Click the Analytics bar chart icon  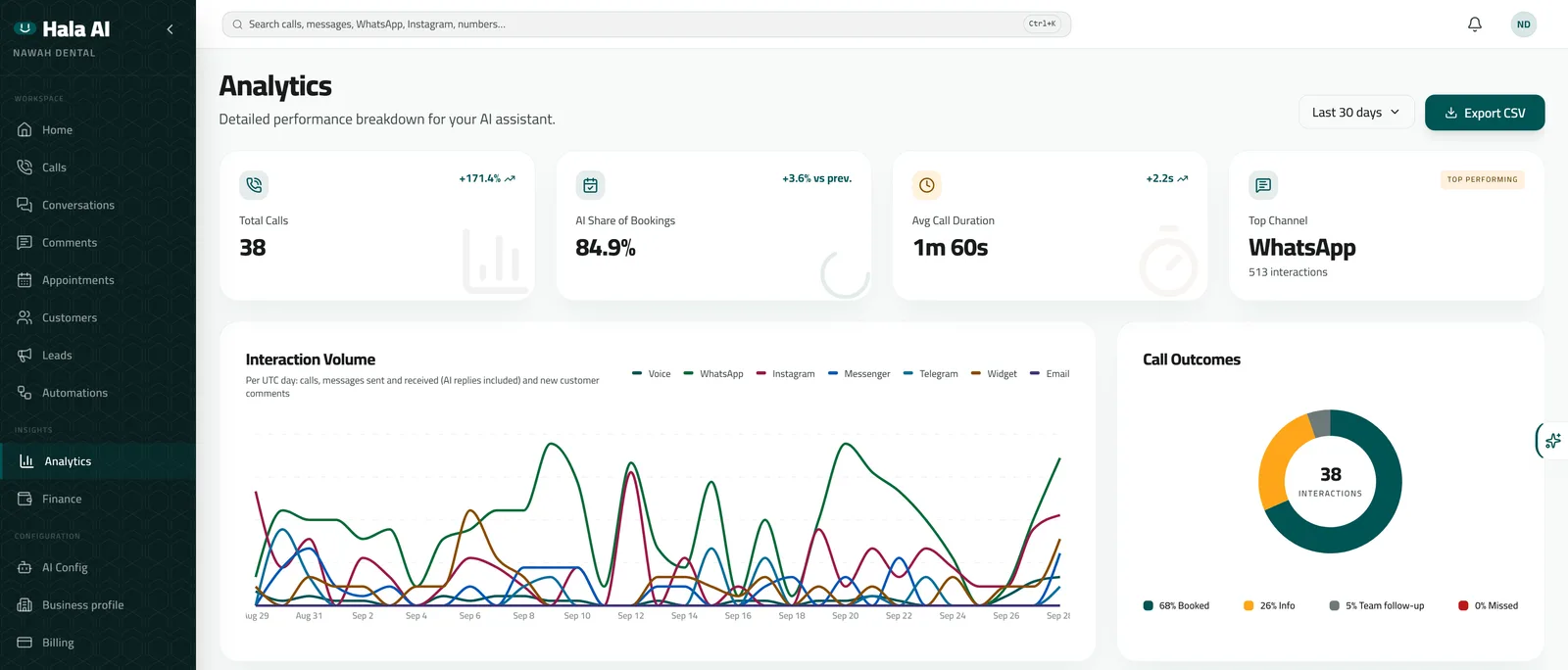click(x=26, y=461)
